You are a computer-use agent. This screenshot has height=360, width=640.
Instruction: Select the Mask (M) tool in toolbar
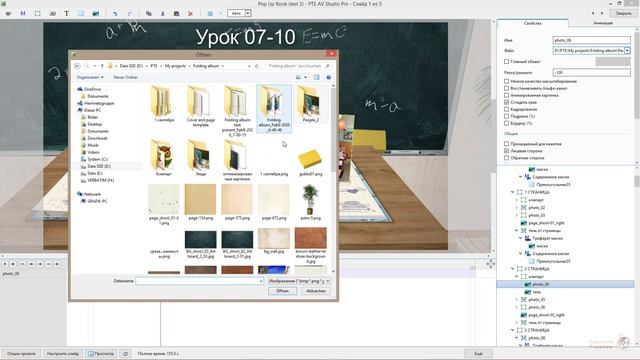(x=23, y=13)
